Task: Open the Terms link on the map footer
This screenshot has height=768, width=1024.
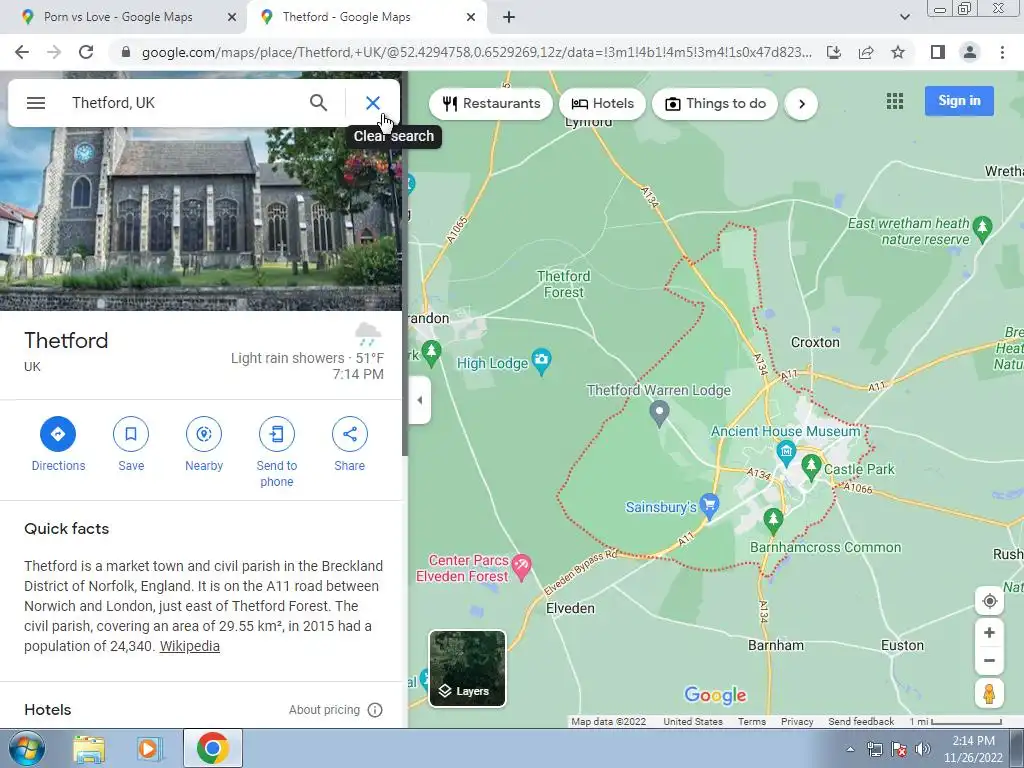Action: coord(752,722)
